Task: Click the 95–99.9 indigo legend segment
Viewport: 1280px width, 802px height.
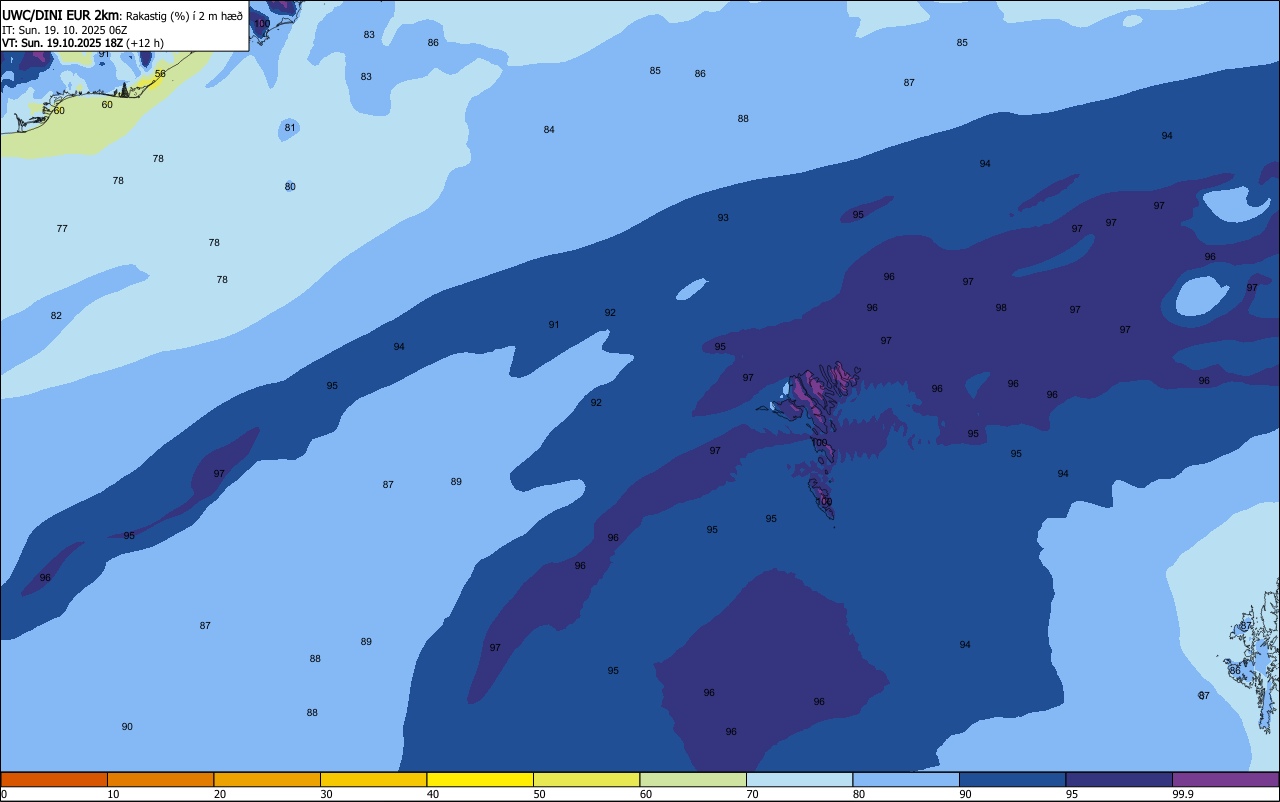Action: (x=1119, y=779)
